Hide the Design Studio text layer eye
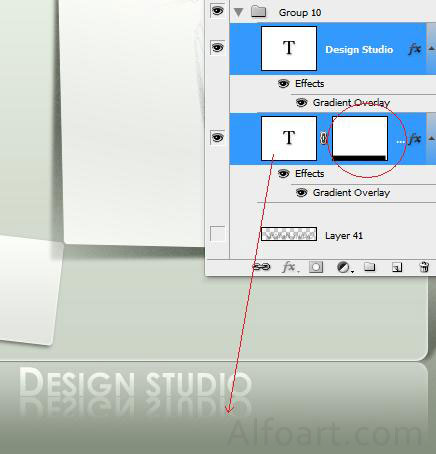 [217, 48]
